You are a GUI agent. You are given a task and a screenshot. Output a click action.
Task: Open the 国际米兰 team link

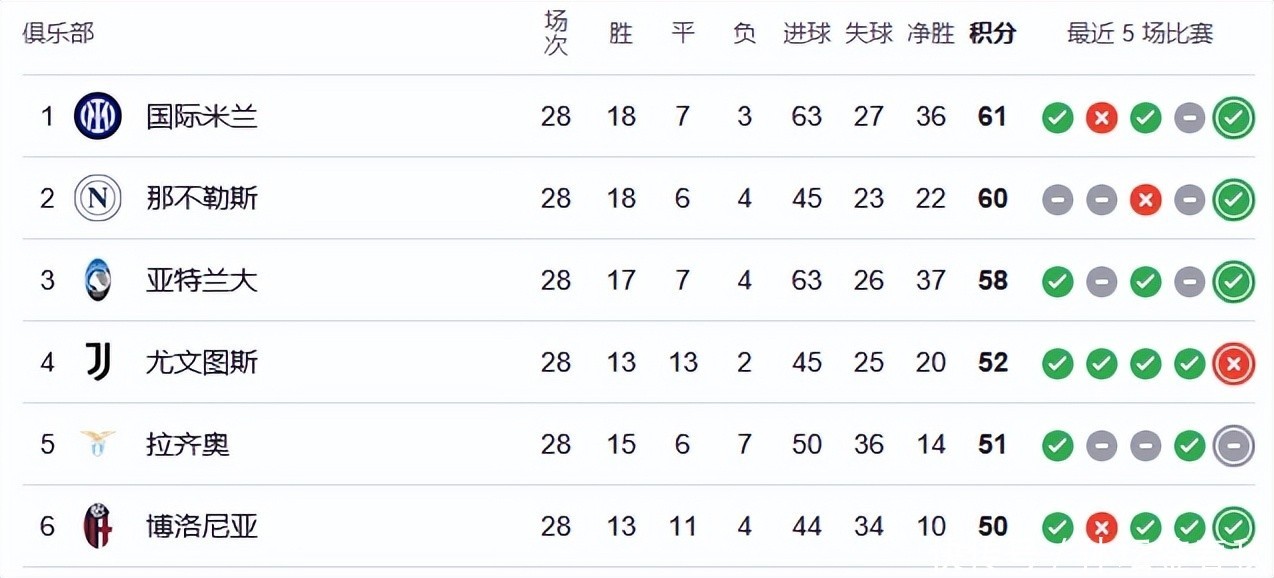click(202, 116)
